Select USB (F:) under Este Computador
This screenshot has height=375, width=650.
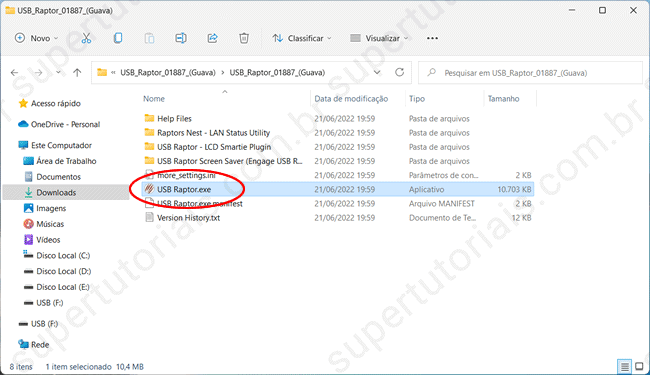click(50, 302)
